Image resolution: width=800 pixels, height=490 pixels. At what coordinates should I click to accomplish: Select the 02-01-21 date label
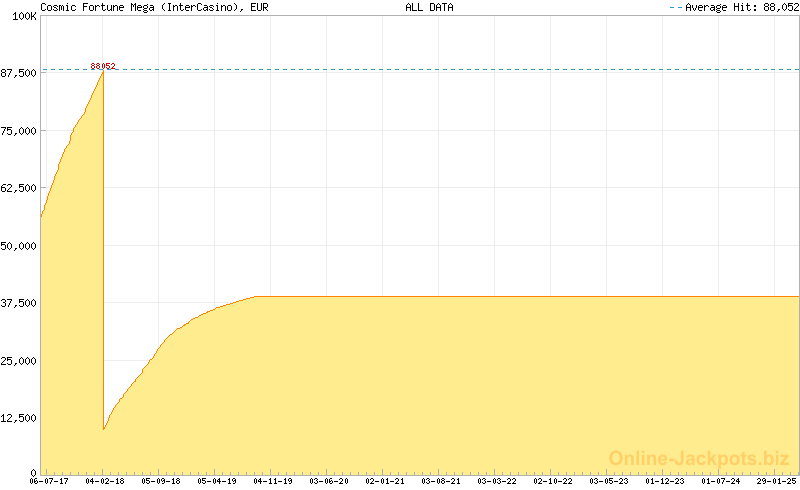point(385,481)
